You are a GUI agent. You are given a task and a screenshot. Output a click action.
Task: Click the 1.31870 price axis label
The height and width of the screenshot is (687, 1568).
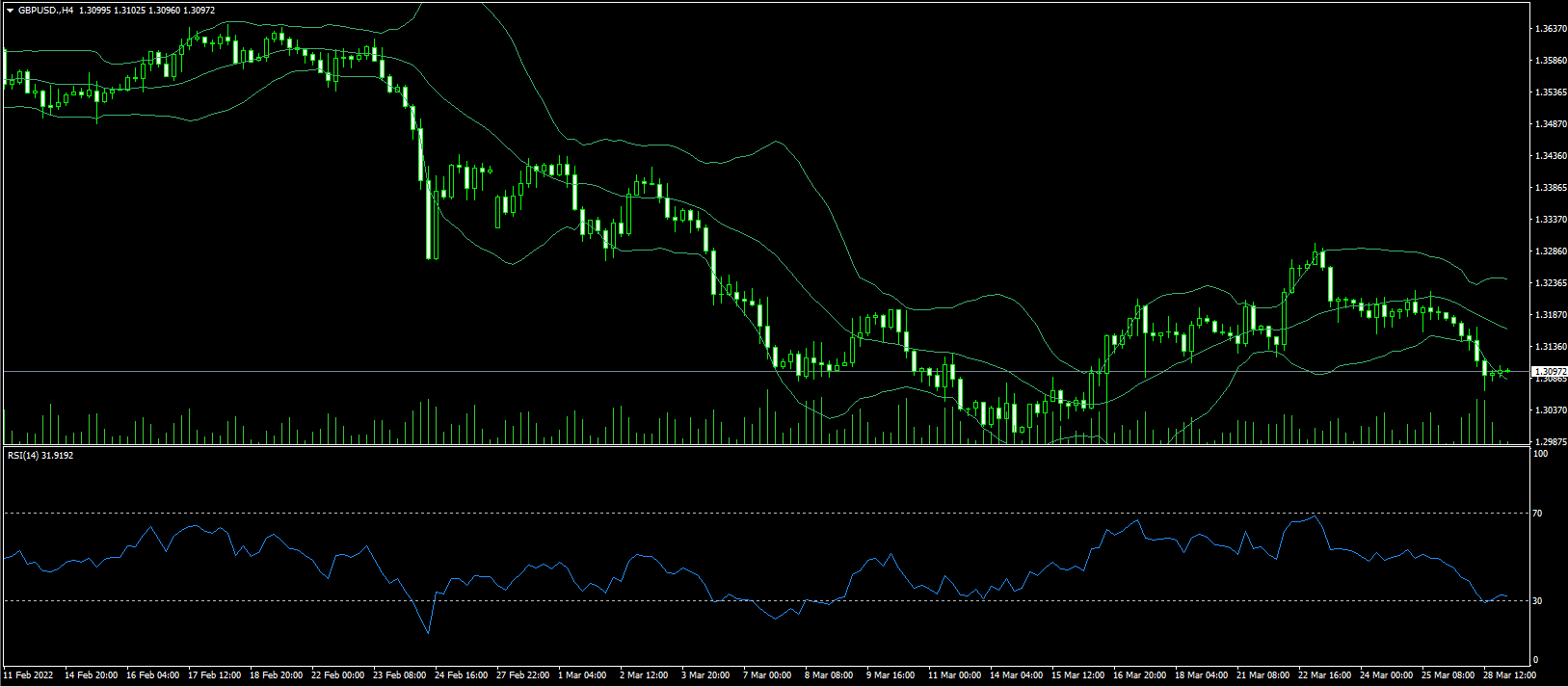click(1550, 315)
